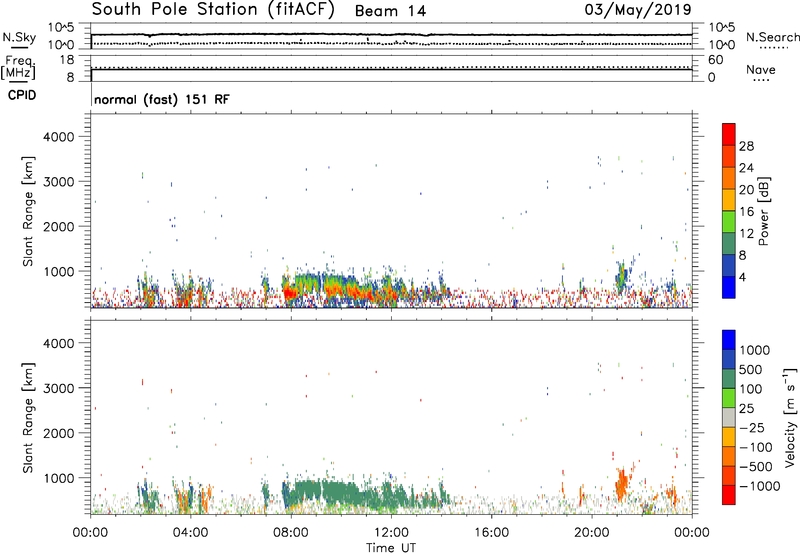Click the '-500' value on velocity color bar
800x554 pixels.
(756, 467)
